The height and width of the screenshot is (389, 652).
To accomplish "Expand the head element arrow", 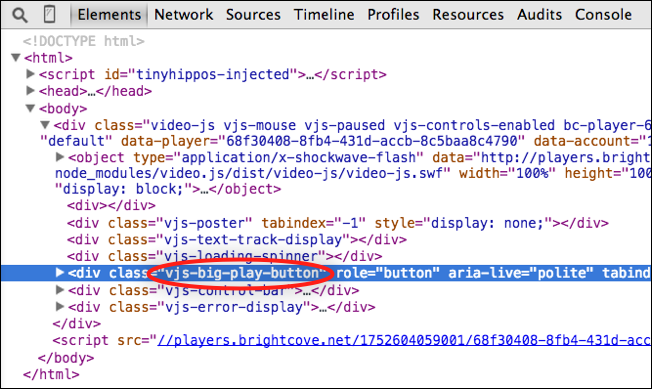I will [x=30, y=90].
